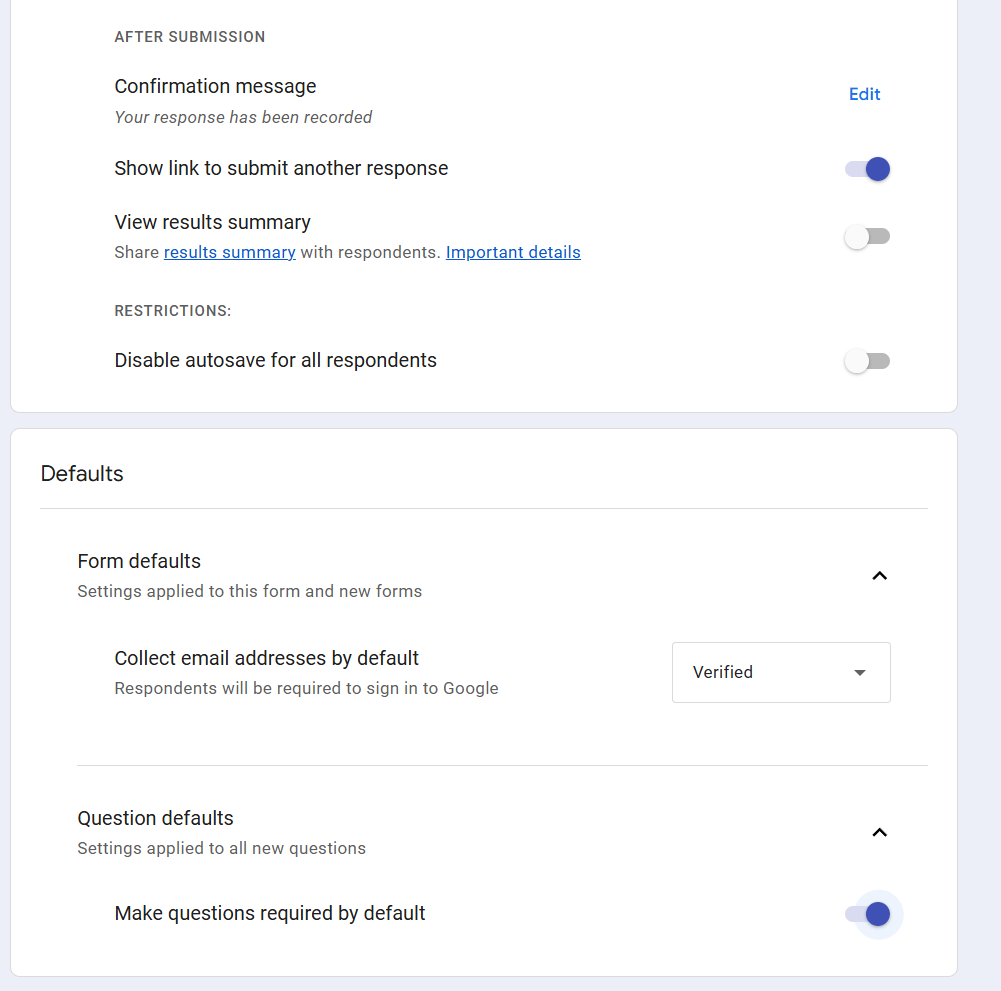1001x991 pixels.
Task: Click the Make questions required by default label
Action: pyautogui.click(x=270, y=913)
